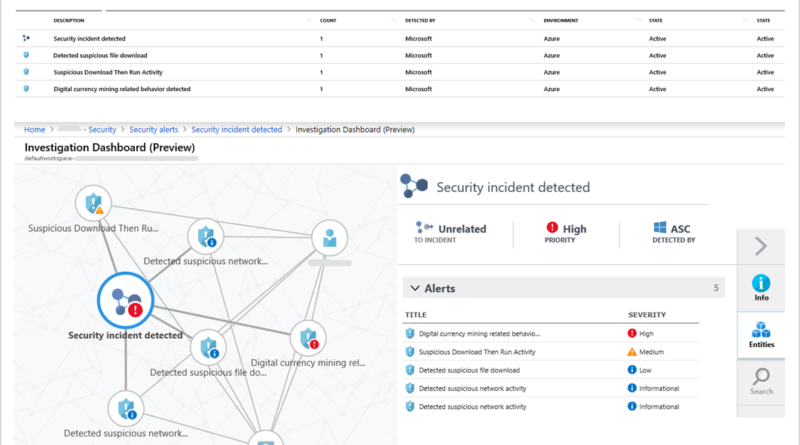
Task: Click the incident icon beside Security incident detected heading
Action: [x=414, y=186]
